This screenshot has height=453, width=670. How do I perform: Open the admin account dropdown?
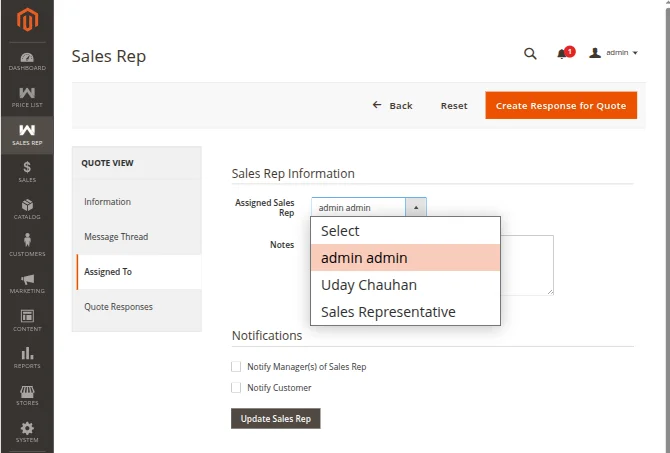pos(614,53)
